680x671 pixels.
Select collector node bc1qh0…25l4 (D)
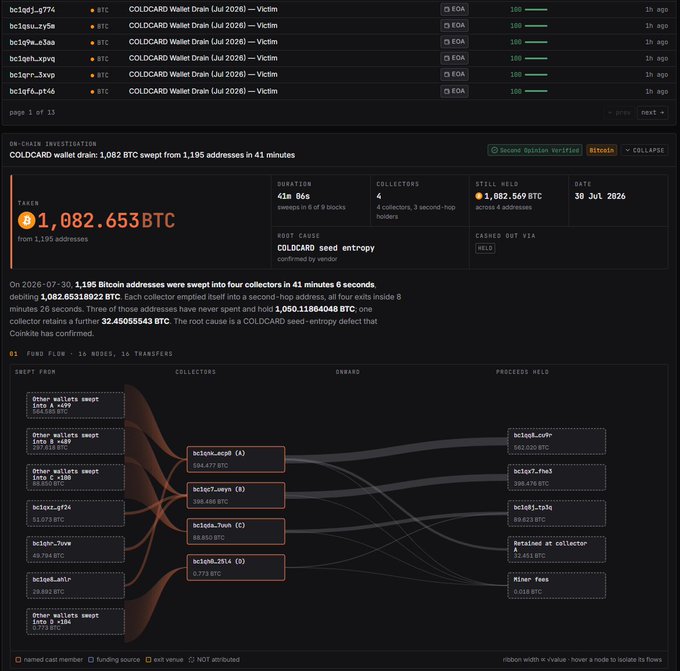point(236,567)
